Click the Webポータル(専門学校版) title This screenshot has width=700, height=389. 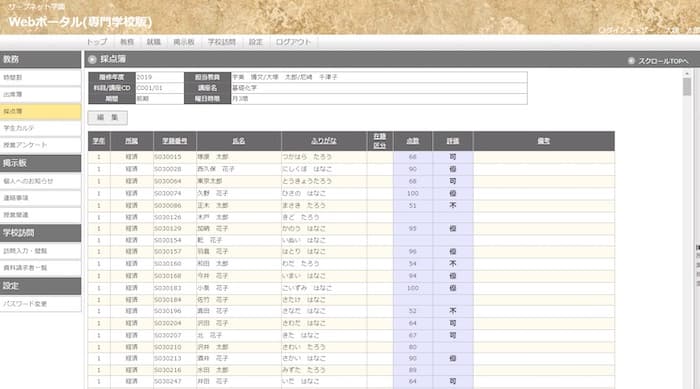click(x=80, y=22)
